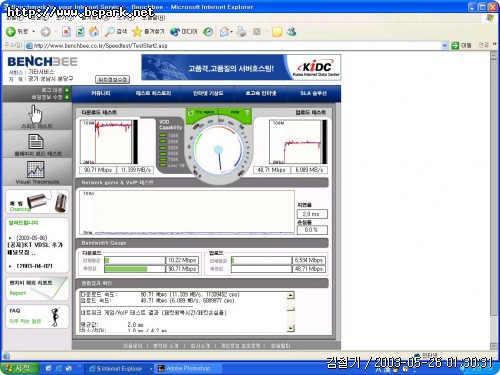Switch to Adobe Photoshop taskbar button
Image resolution: width=500 pixels, height=375 pixels.
point(188,368)
